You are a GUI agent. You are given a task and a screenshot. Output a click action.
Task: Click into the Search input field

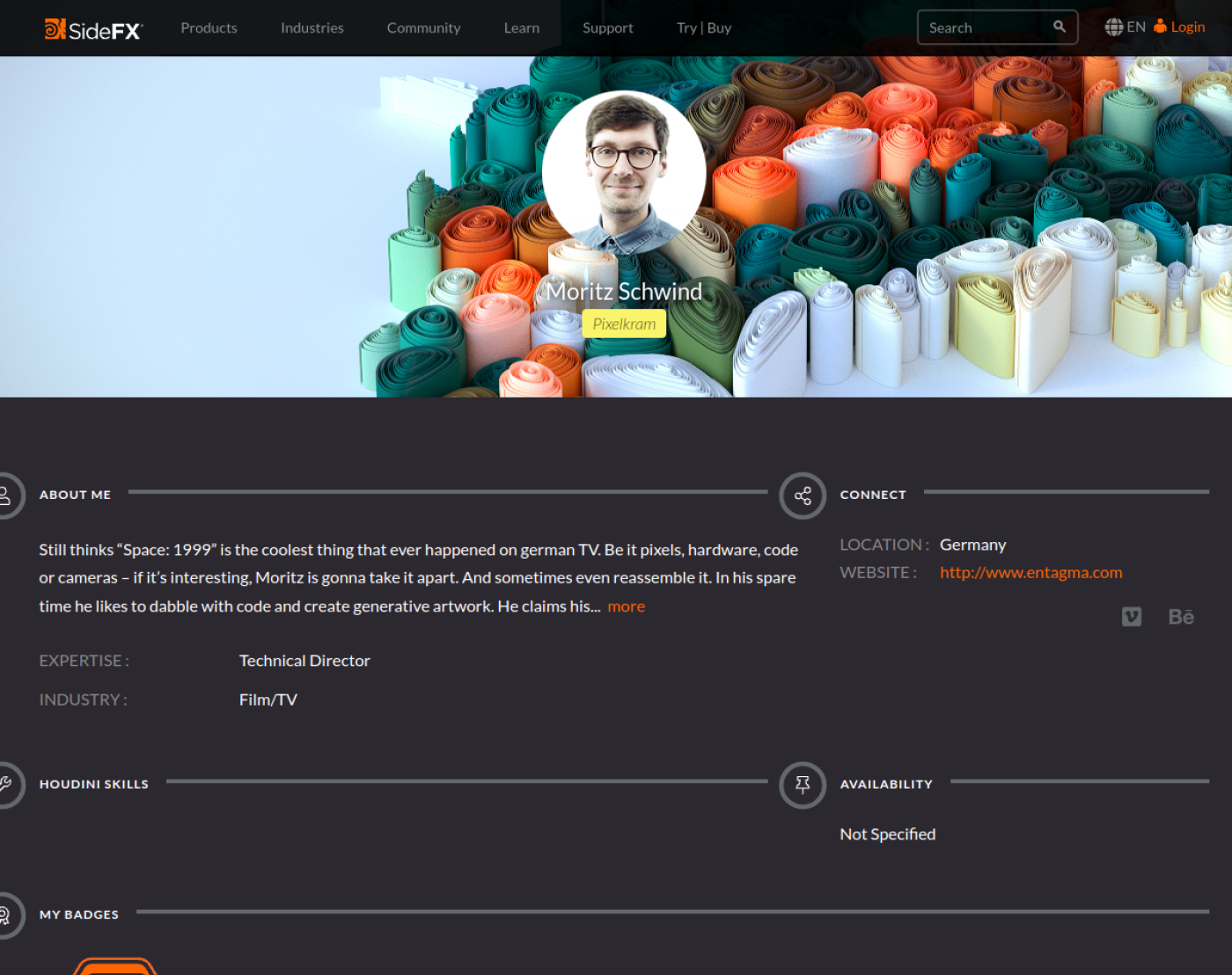pyautogui.click(x=987, y=27)
